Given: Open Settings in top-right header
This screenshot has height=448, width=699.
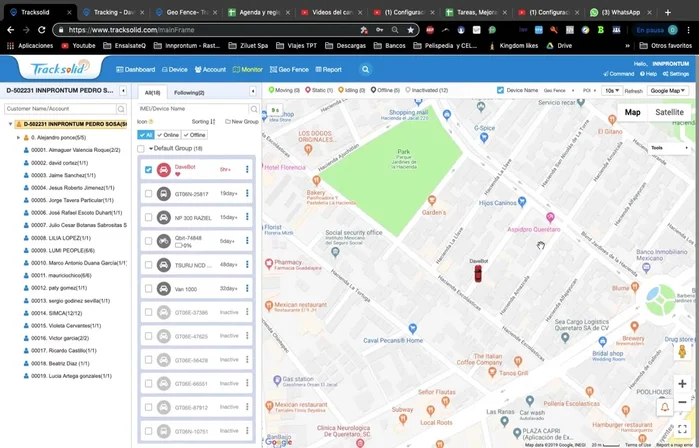Looking at the screenshot, I should click(676, 74).
